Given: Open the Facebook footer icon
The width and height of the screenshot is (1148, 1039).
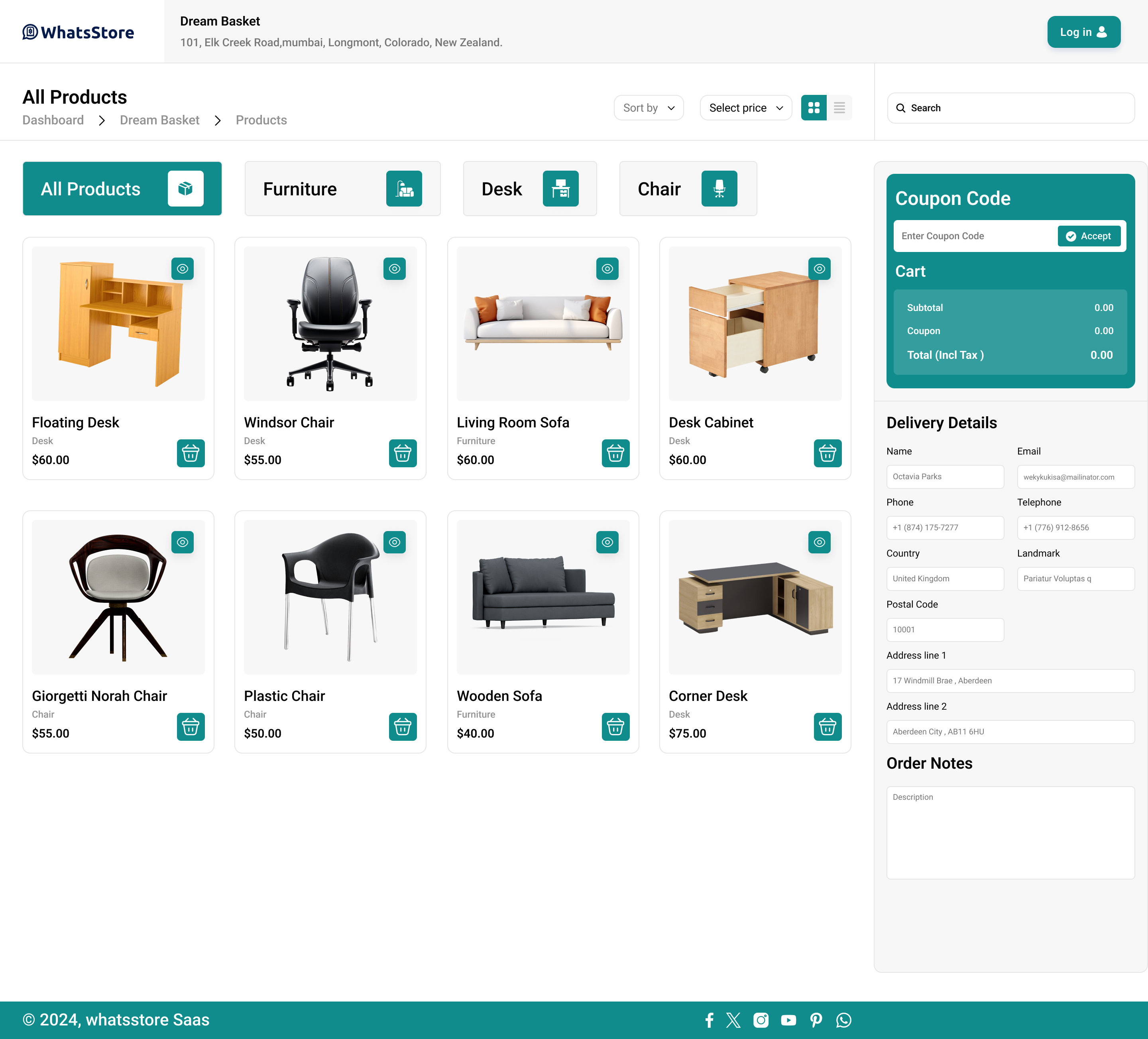Looking at the screenshot, I should 709,1020.
